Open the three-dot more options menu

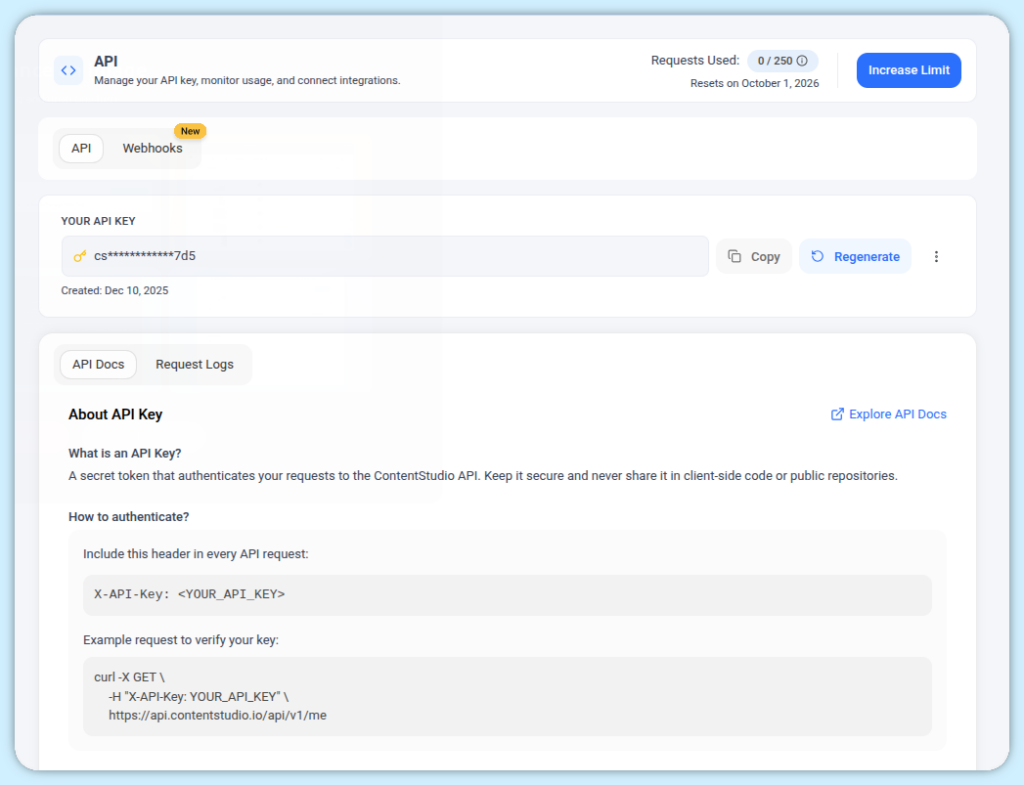pyautogui.click(x=936, y=257)
